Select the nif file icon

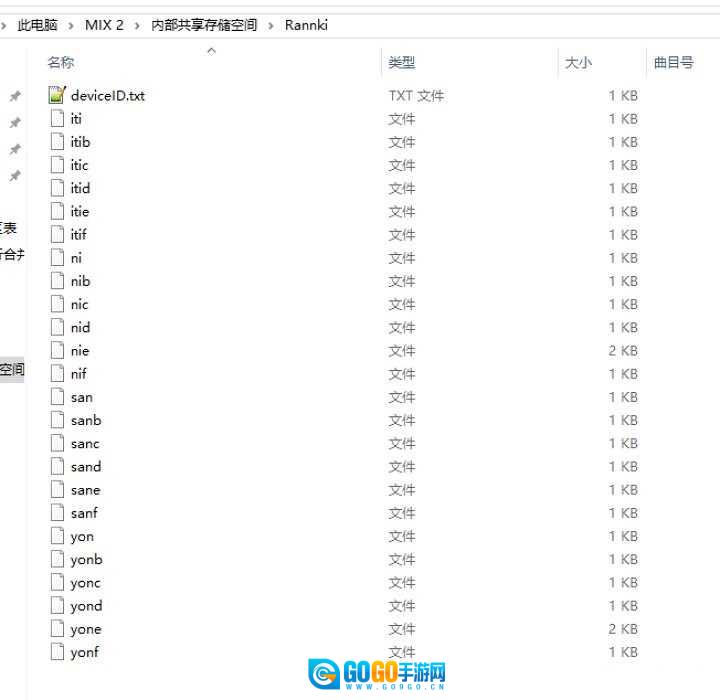57,374
